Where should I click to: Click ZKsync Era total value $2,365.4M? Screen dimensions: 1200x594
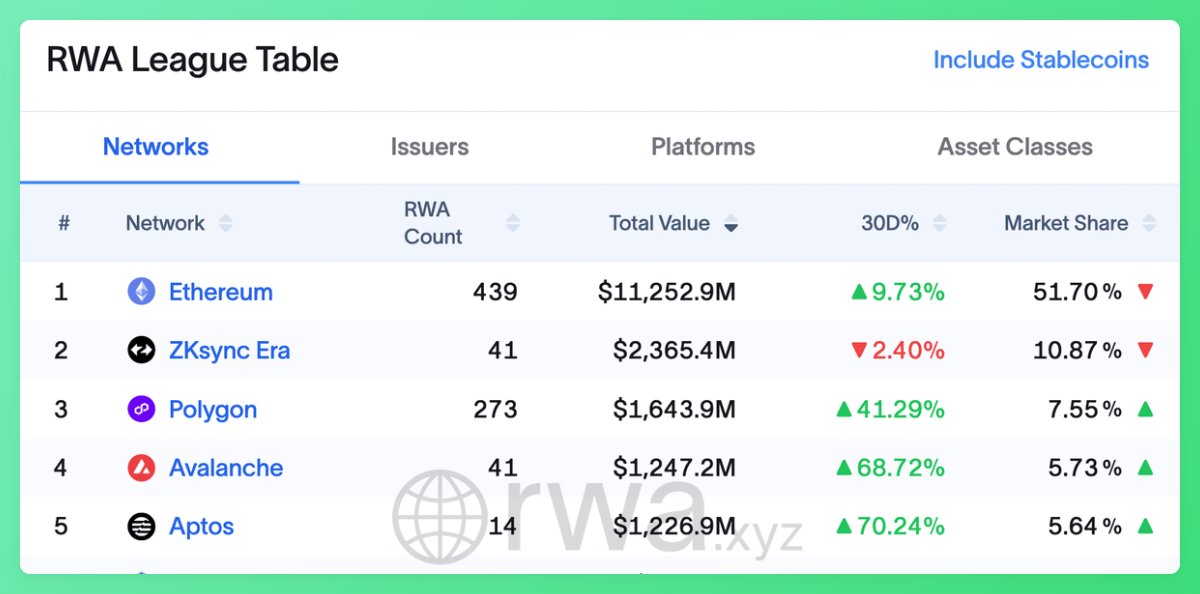[x=675, y=351]
